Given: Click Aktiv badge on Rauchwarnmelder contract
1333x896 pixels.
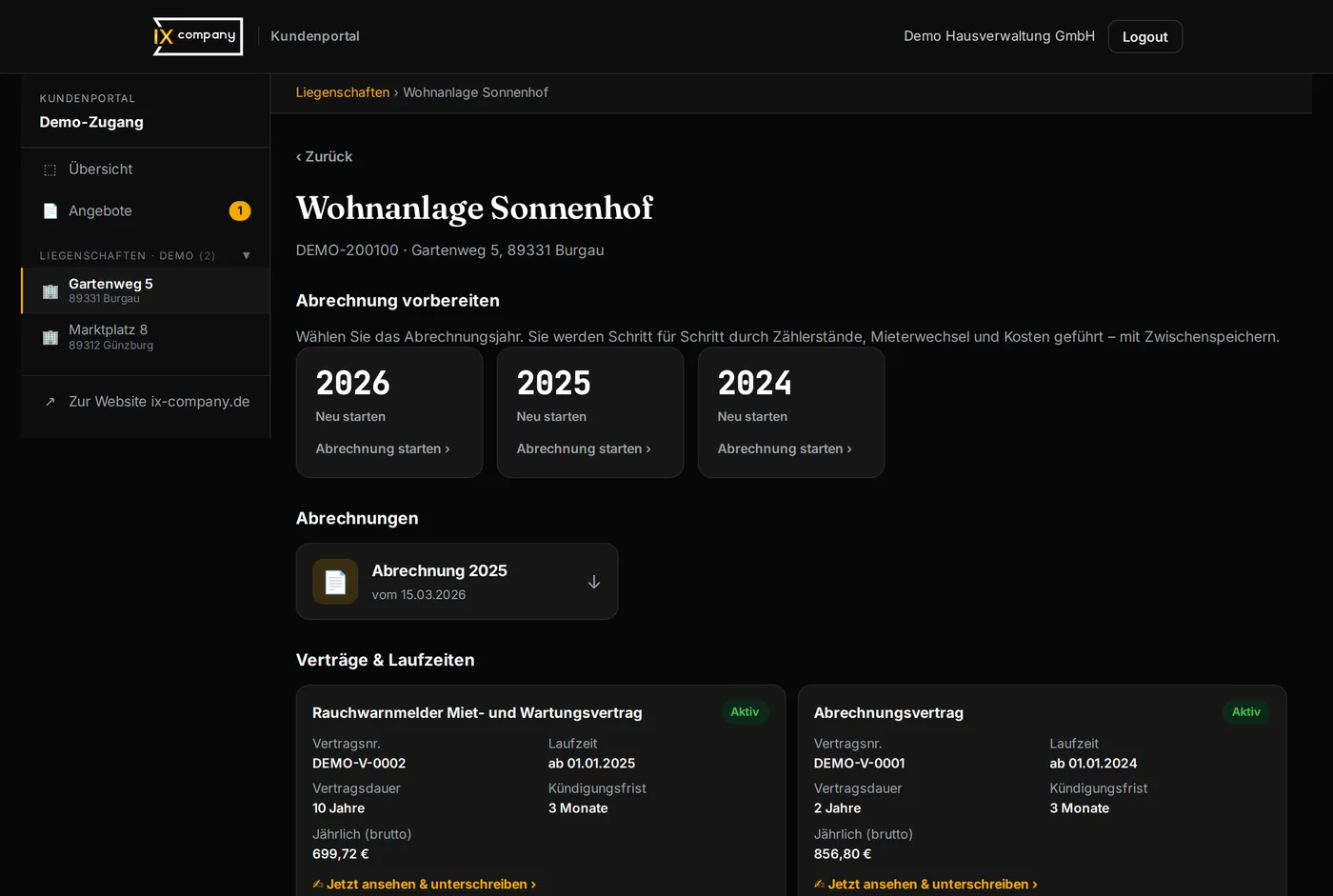Looking at the screenshot, I should (745, 712).
